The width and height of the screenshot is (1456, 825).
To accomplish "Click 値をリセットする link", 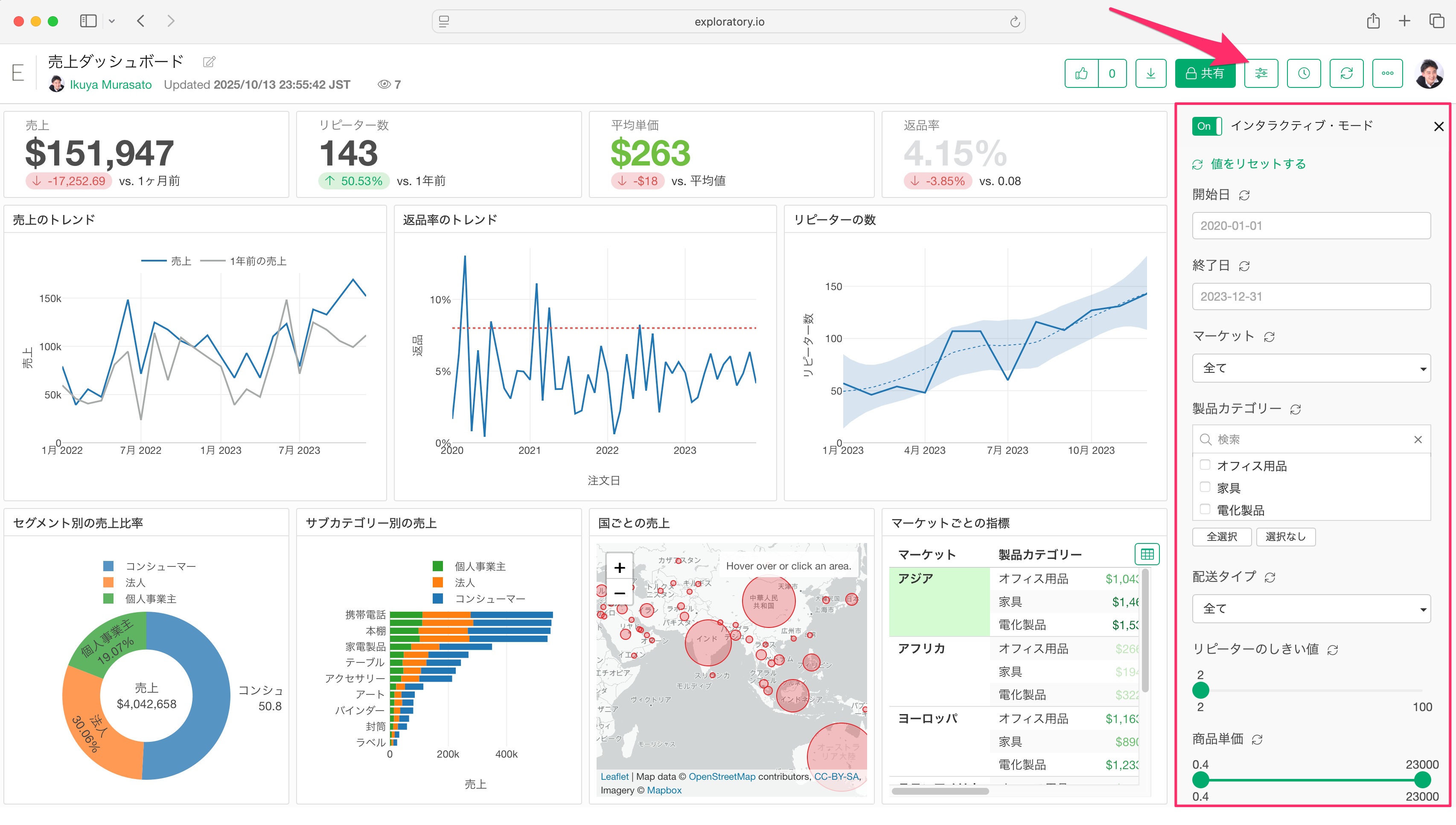I will pyautogui.click(x=1258, y=164).
